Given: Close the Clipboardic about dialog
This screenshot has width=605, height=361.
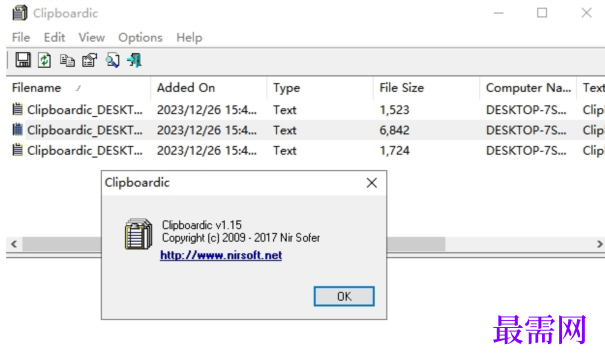Looking at the screenshot, I should click(x=372, y=183).
